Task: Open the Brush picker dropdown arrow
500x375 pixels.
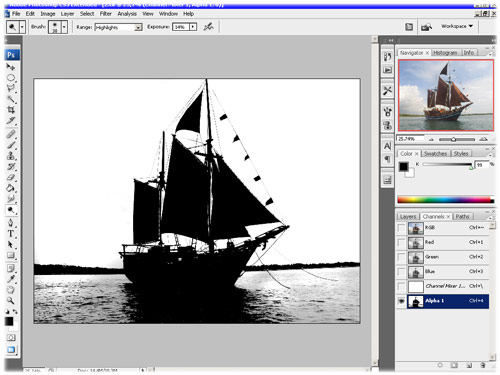Action: pyautogui.click(x=64, y=27)
